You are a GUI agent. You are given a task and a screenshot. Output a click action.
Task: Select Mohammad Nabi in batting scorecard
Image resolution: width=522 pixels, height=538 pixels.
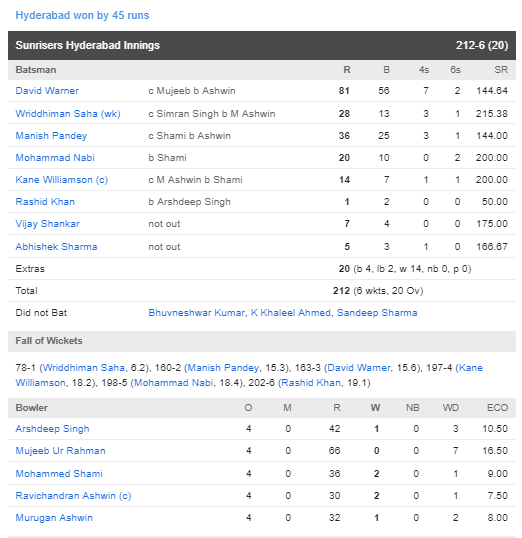[55, 157]
